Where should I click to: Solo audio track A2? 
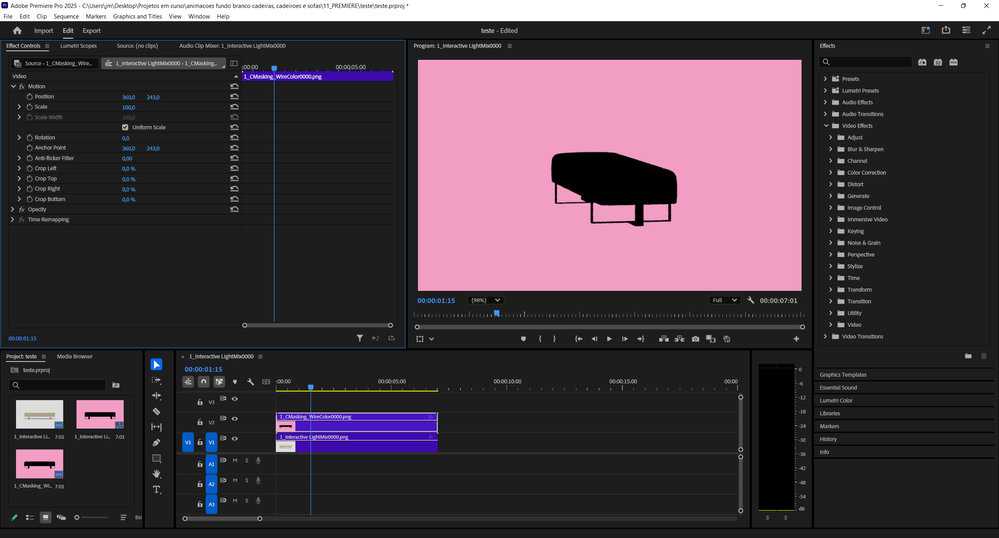(x=247, y=481)
